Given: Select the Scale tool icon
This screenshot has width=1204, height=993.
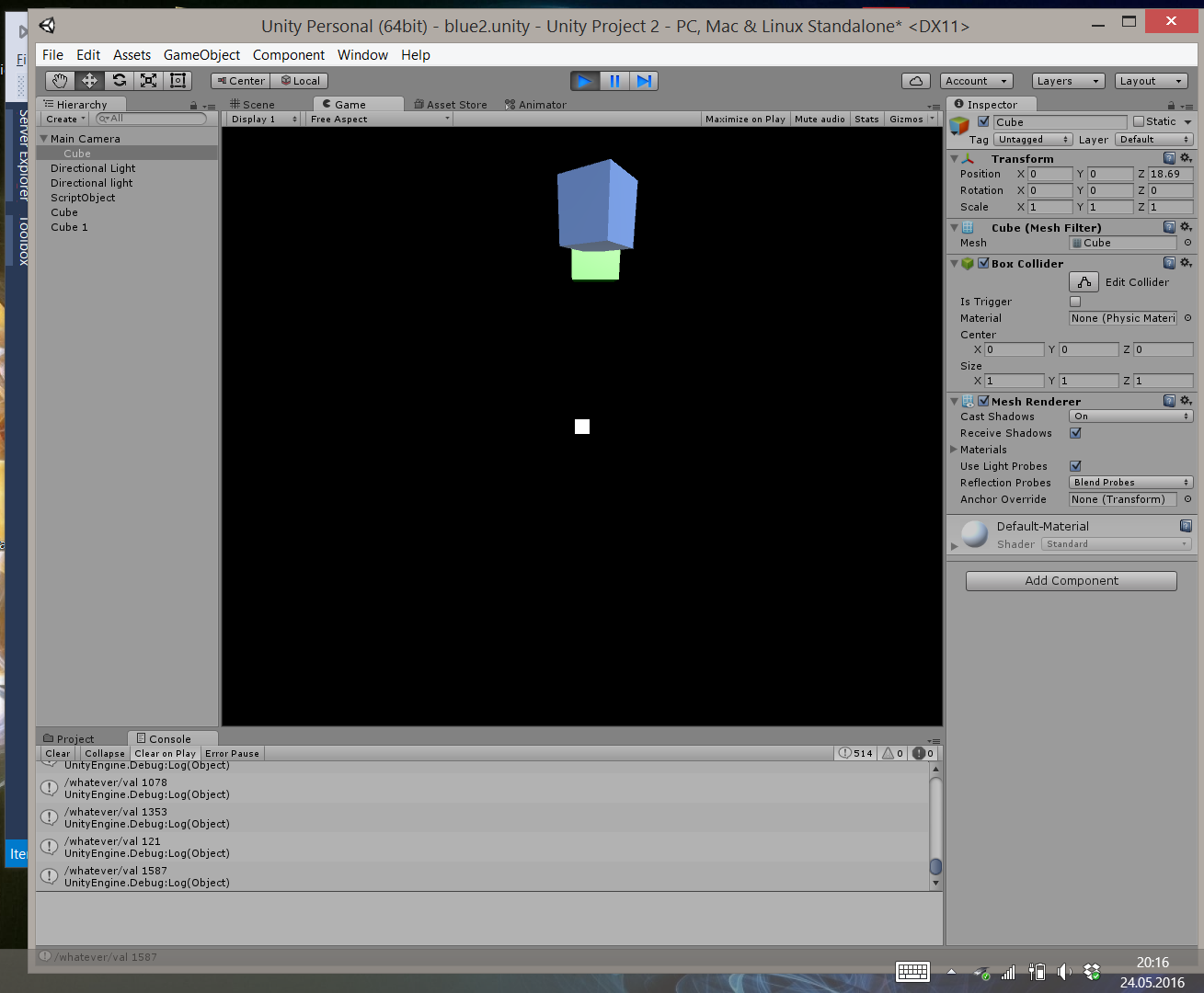Looking at the screenshot, I should coord(148,81).
